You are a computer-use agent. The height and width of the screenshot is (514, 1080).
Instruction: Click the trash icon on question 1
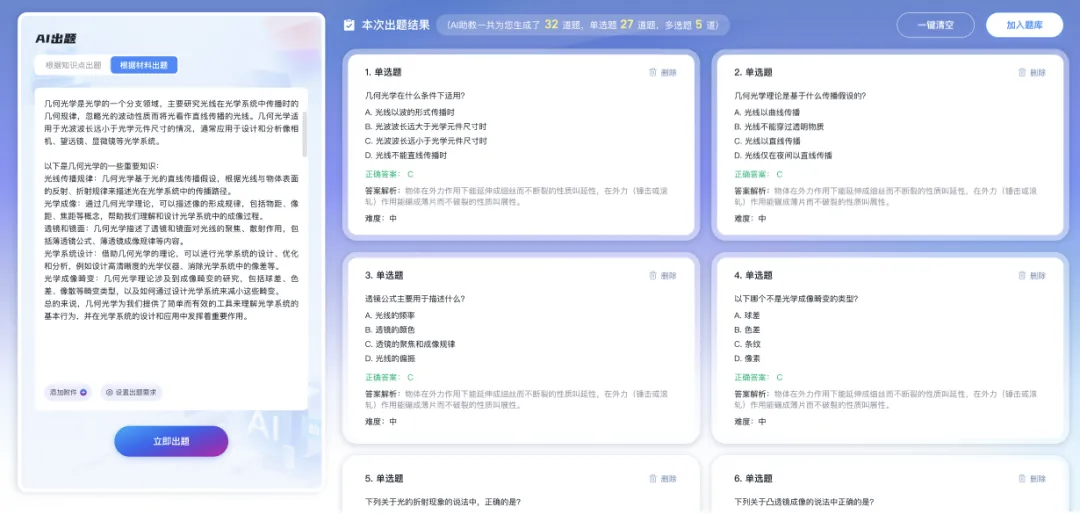(x=653, y=72)
